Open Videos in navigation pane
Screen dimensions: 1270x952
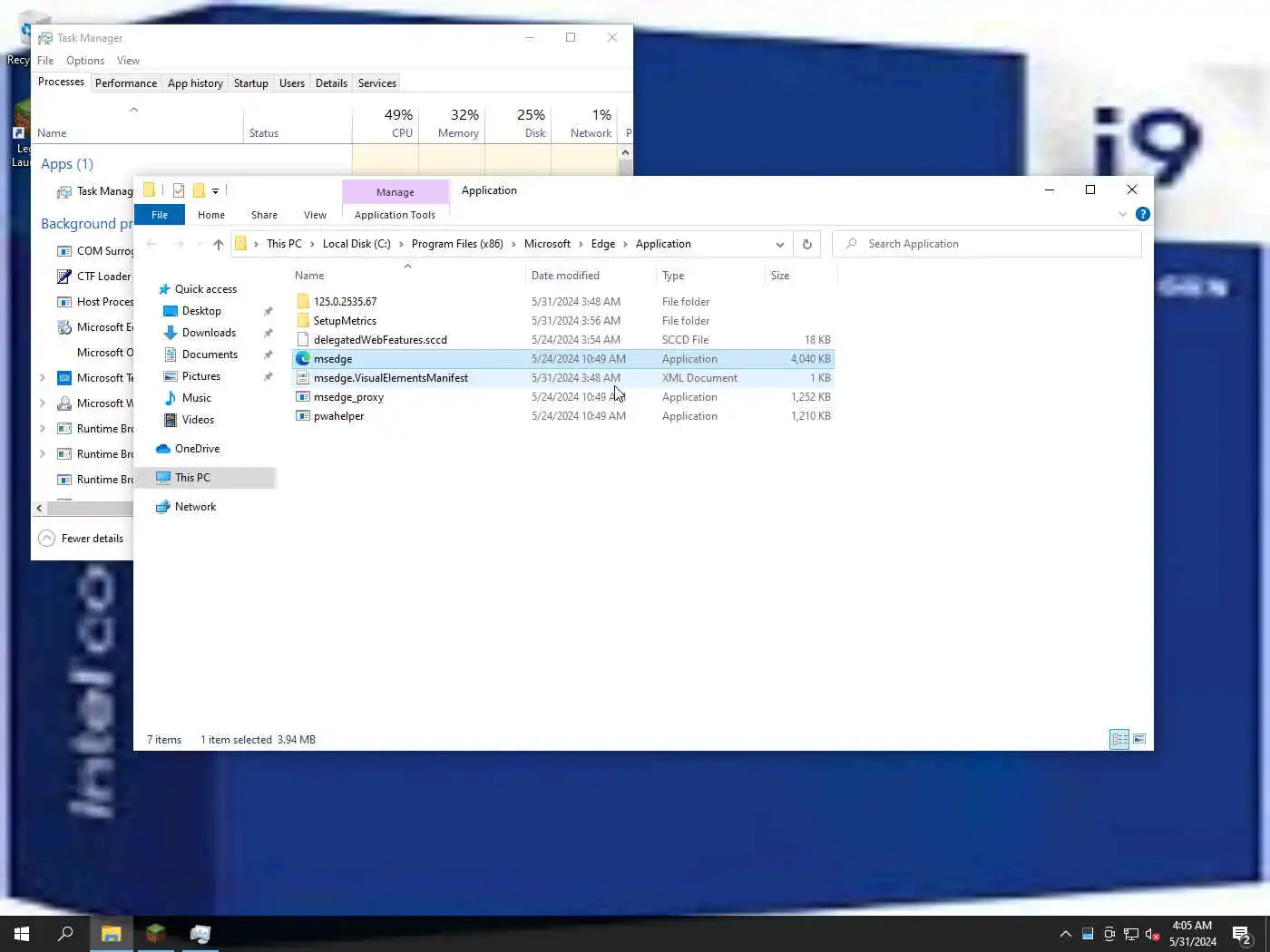pyautogui.click(x=198, y=420)
